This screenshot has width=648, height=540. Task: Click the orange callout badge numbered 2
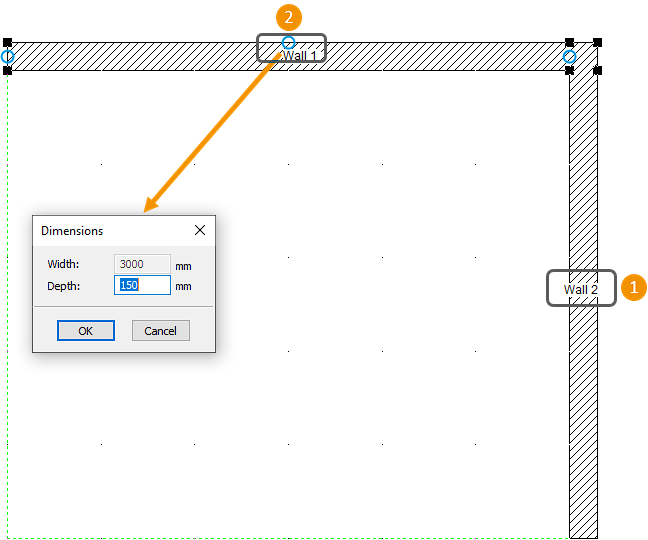(x=288, y=17)
